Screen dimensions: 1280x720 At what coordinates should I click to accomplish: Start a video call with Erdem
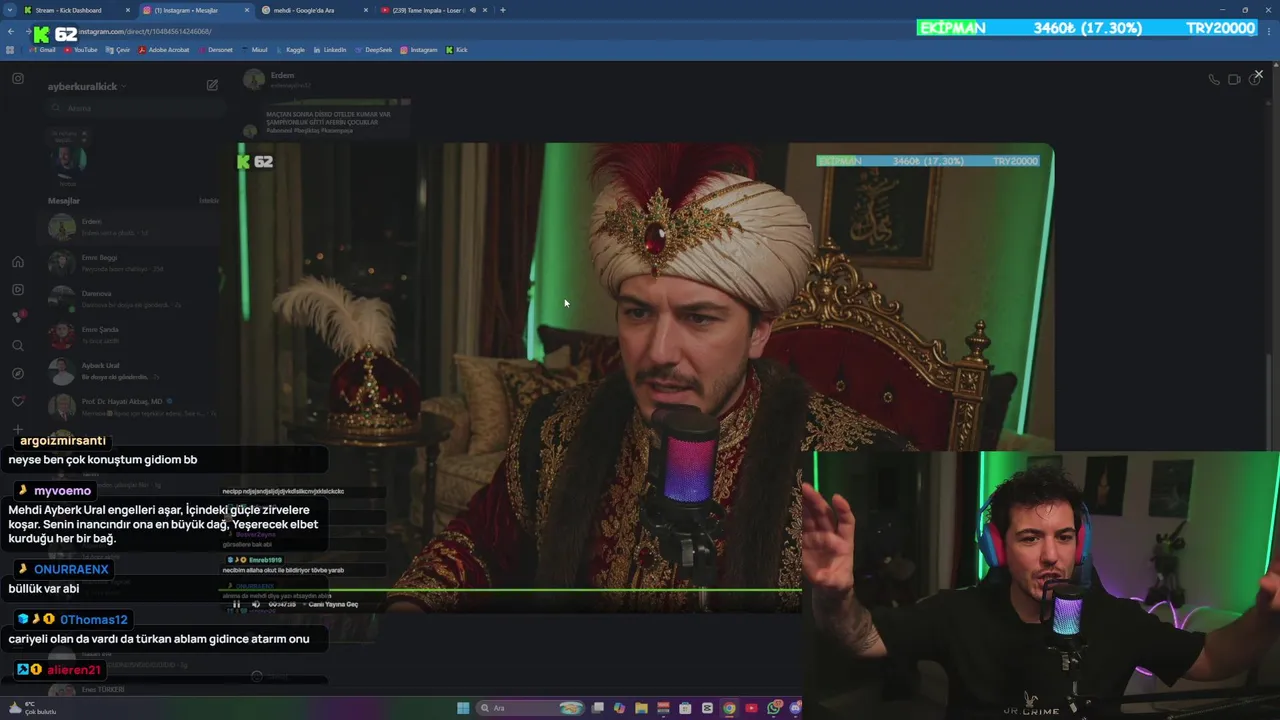(x=1234, y=80)
